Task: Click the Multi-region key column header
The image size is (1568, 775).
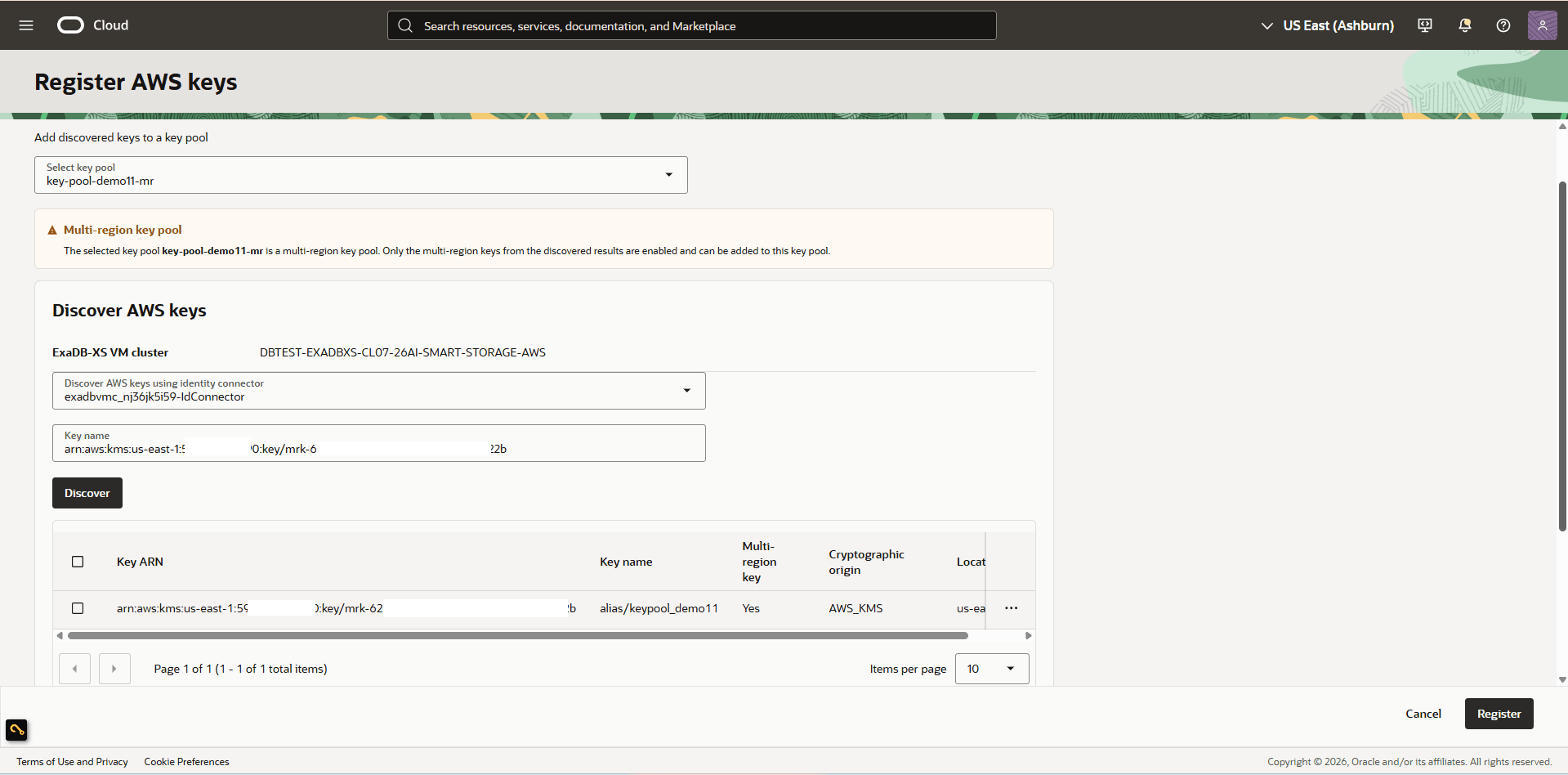Action: point(759,562)
